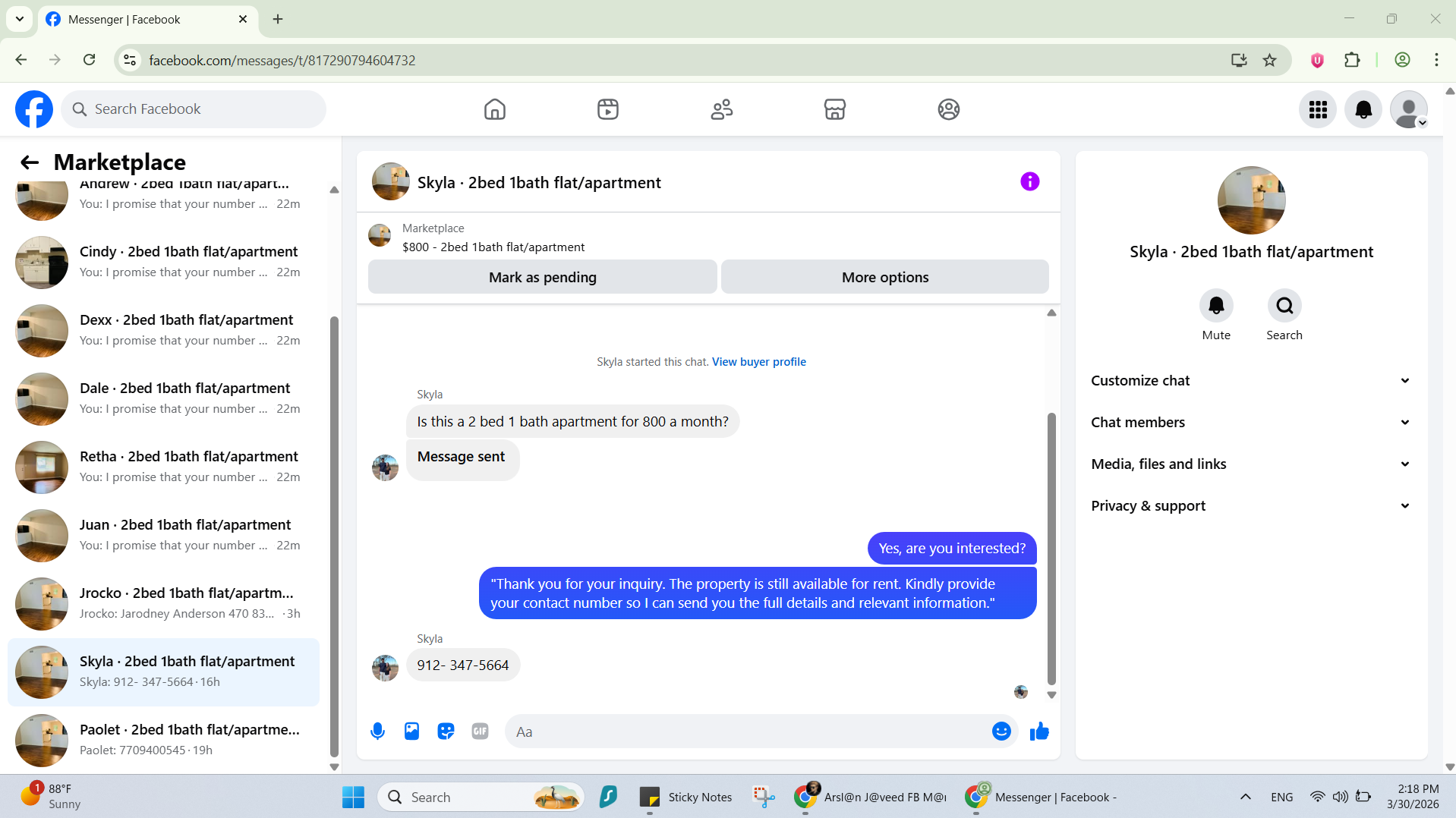1456x818 pixels.
Task: Close the Messenger | Facebook tab
Action: (x=243, y=19)
